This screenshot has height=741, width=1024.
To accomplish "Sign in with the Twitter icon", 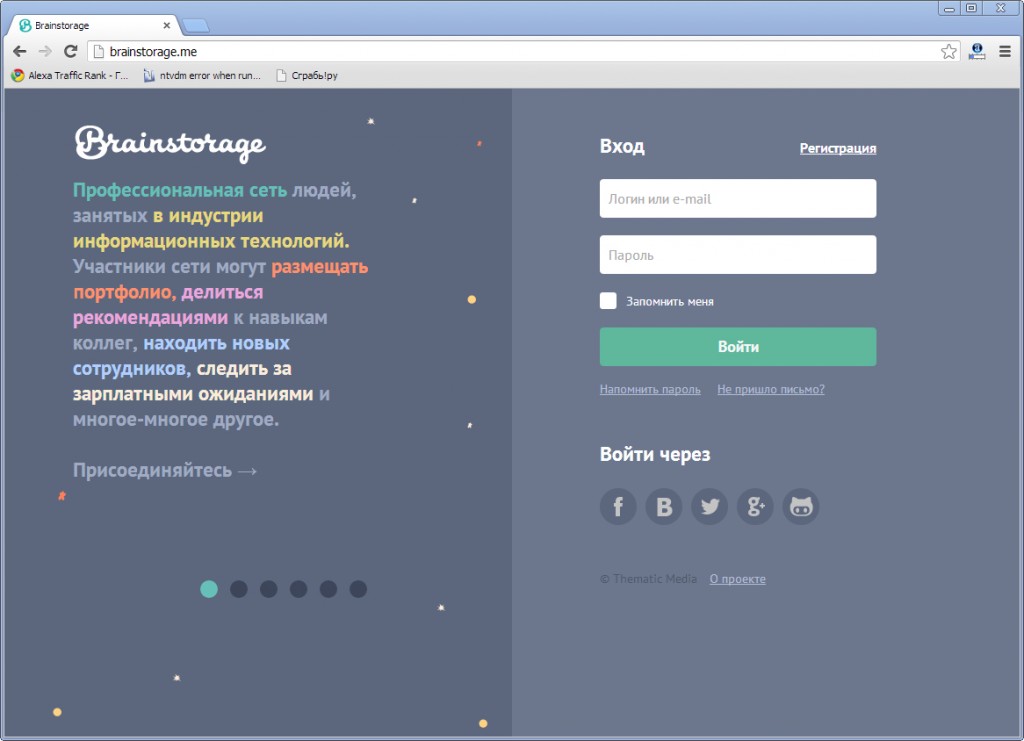I will coord(709,507).
